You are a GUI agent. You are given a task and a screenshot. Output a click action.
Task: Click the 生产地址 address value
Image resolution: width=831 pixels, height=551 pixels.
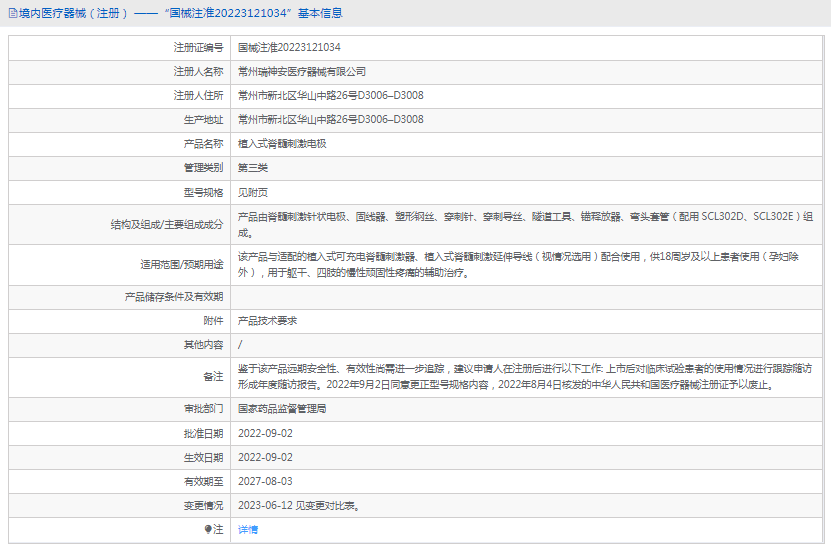(331, 119)
